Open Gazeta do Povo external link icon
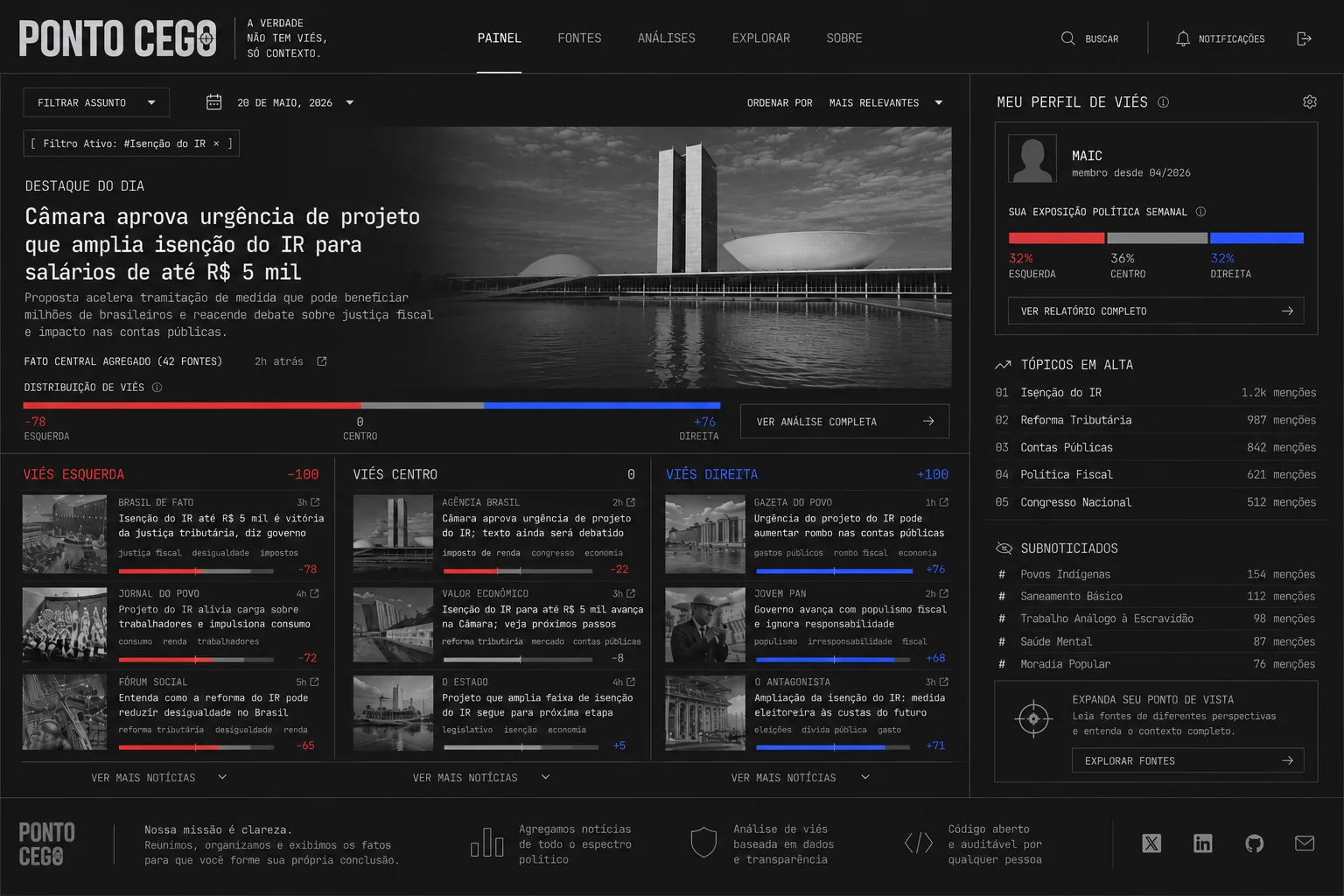 (x=943, y=502)
